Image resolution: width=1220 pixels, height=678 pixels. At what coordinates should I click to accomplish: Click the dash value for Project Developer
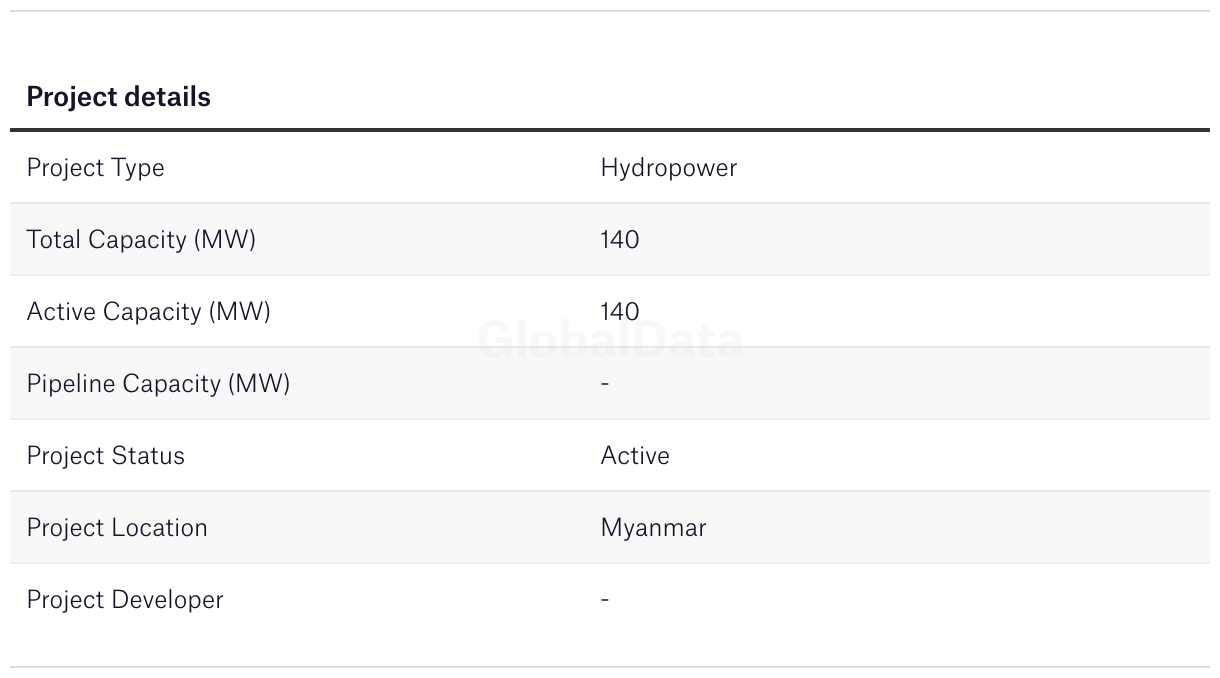click(605, 599)
